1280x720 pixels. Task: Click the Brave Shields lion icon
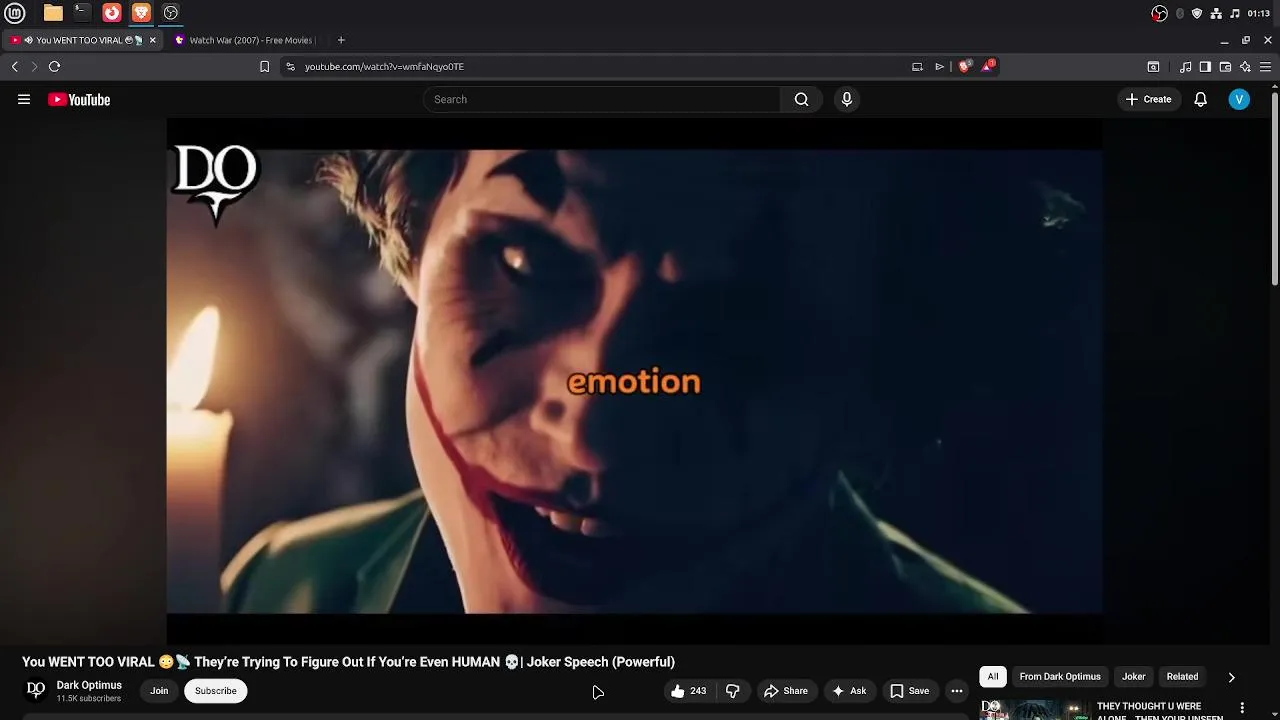click(965, 66)
